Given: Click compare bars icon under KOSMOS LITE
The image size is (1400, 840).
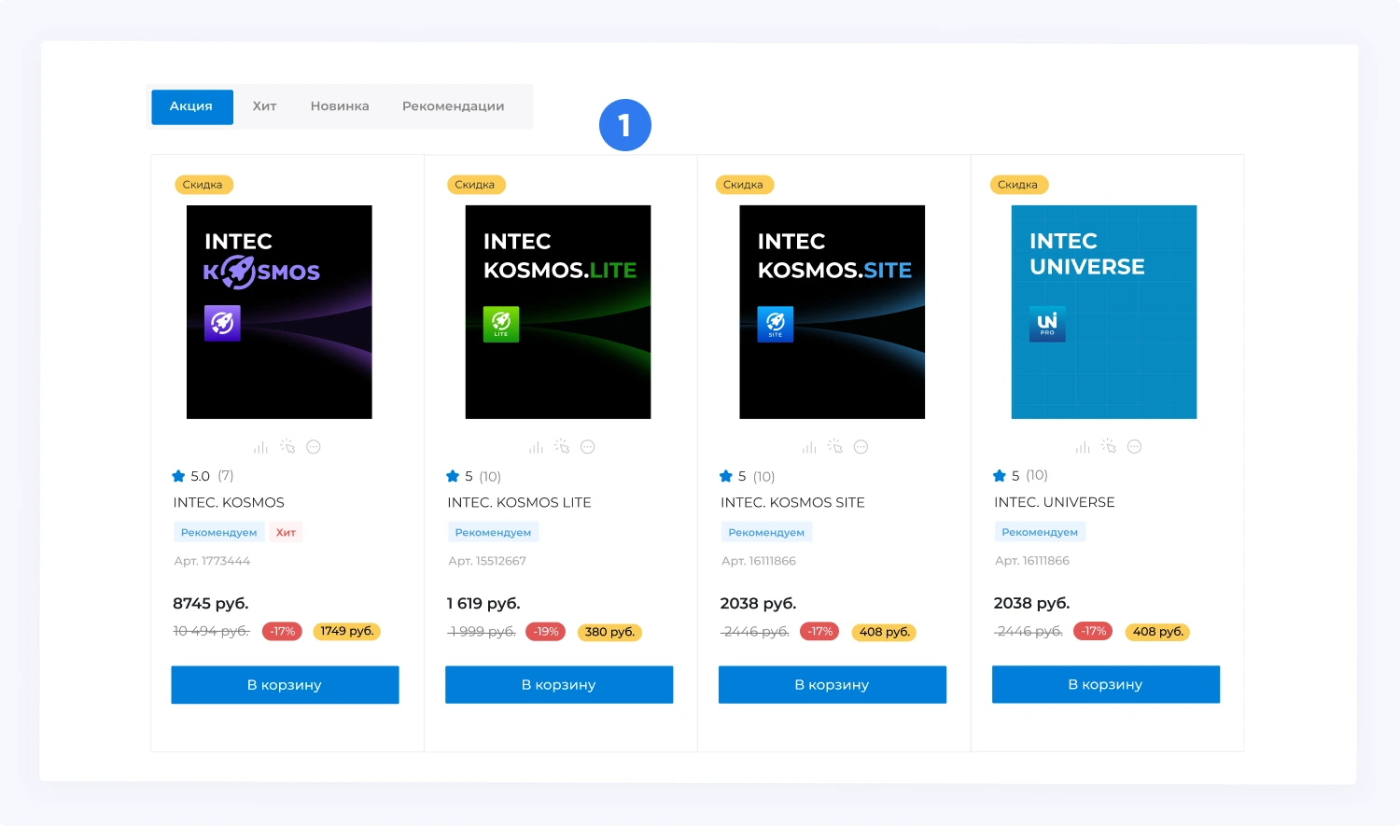Looking at the screenshot, I should 536,447.
